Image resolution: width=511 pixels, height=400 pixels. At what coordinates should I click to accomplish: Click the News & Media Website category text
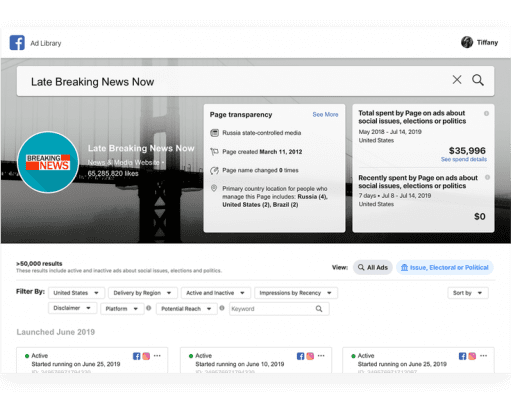124,163
